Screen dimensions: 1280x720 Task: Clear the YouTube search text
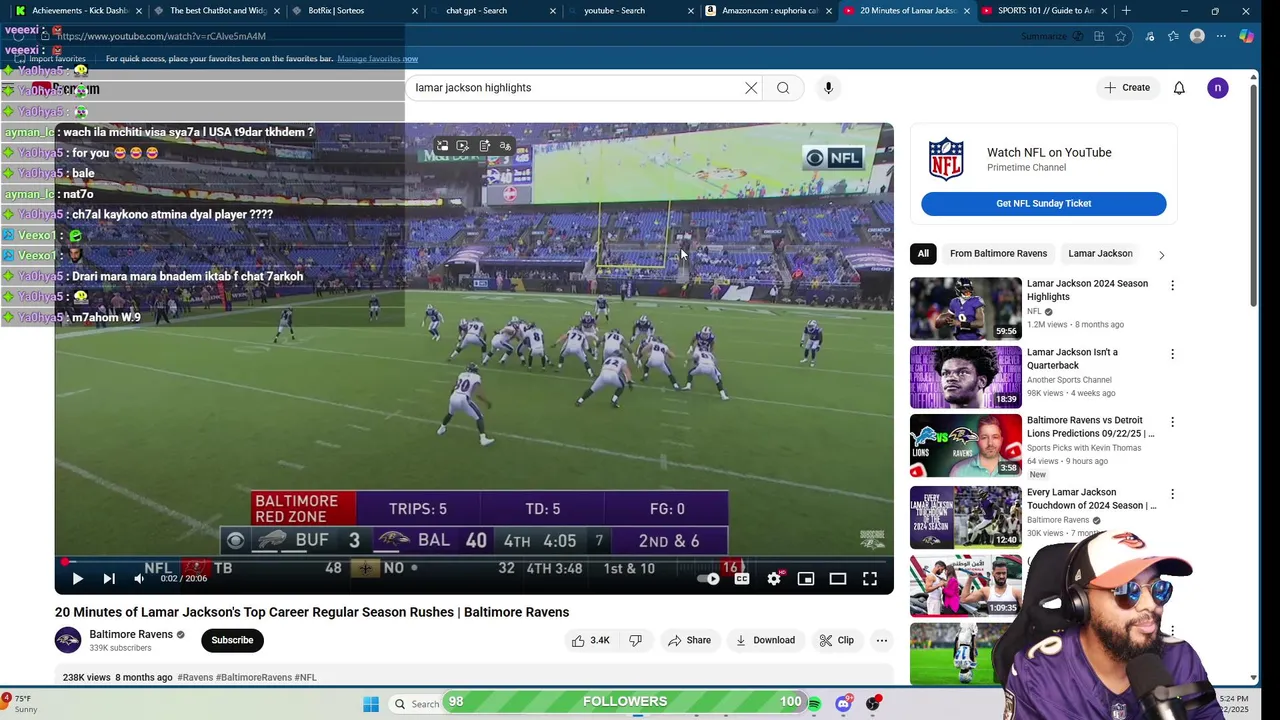751,88
